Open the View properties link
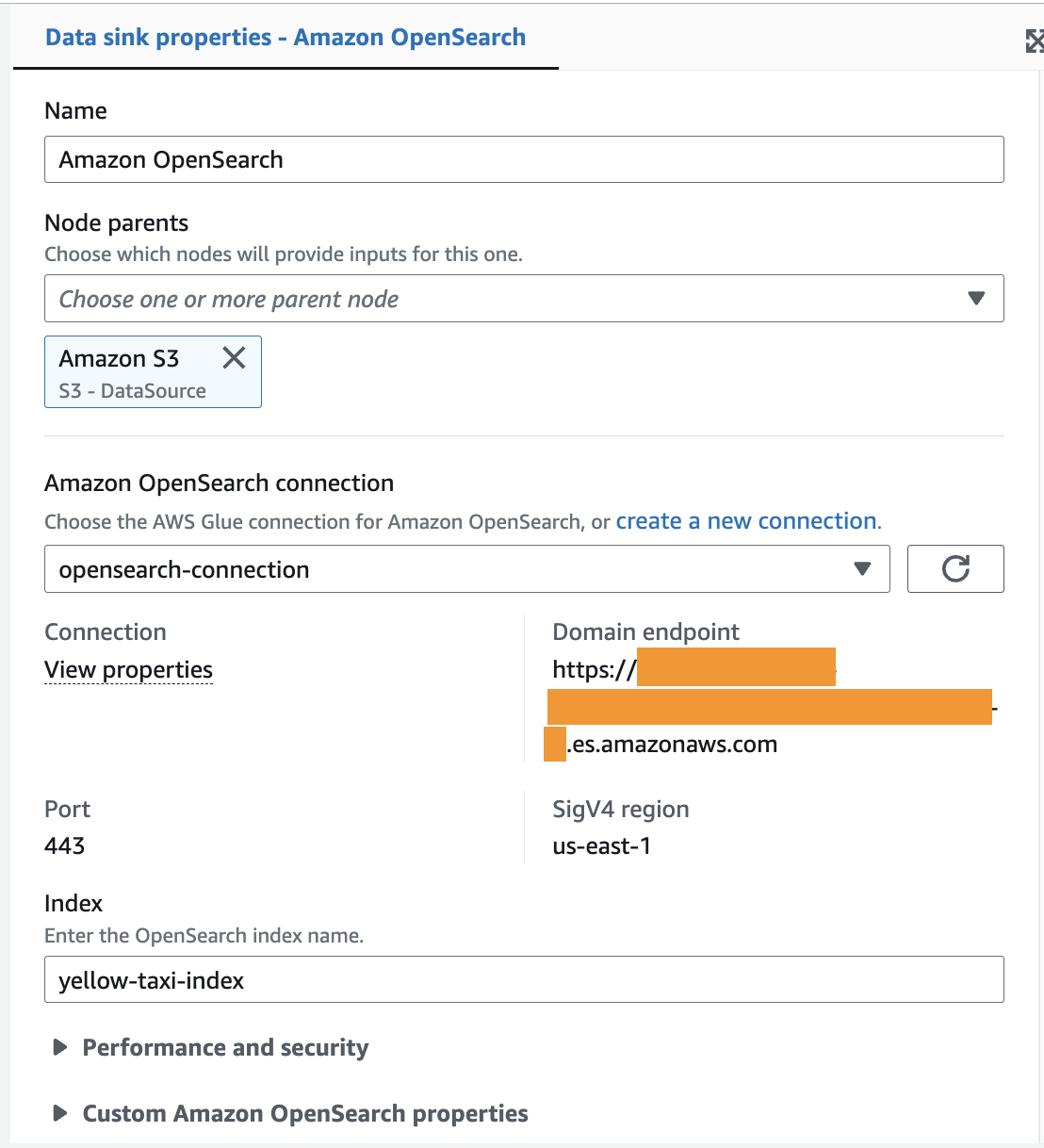1044x1148 pixels. coord(128,669)
